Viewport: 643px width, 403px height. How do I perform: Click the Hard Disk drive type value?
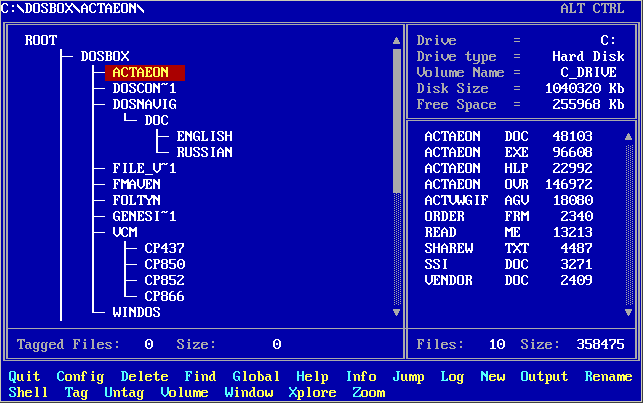(588, 56)
